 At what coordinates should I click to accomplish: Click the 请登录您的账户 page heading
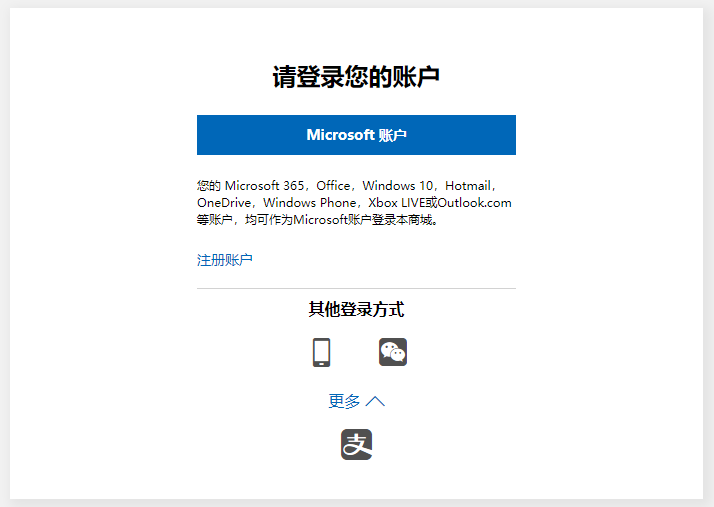point(356,77)
